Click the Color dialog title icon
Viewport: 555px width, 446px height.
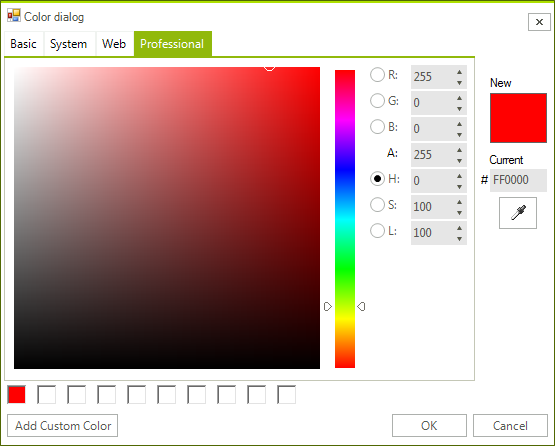pyautogui.click(x=13, y=16)
